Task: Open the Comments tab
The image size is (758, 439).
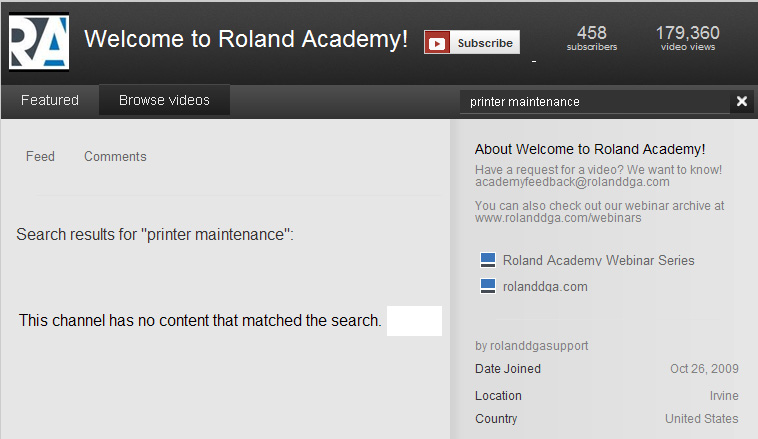Action: click(115, 157)
